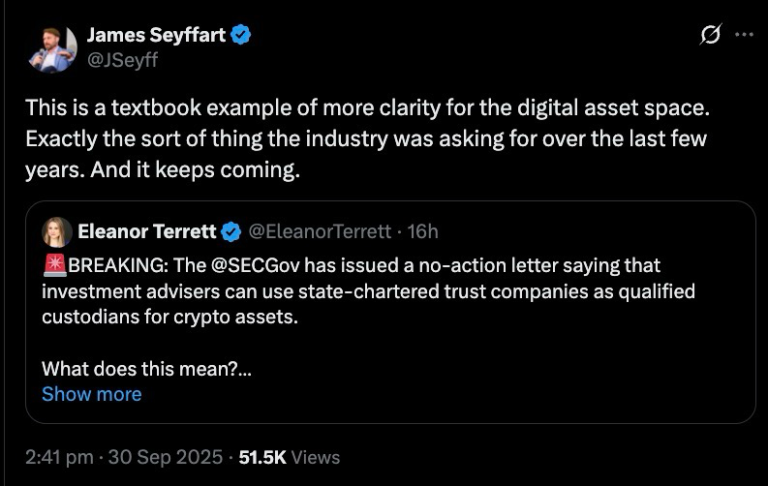Click the "What does this mean?..." line

click(146, 368)
